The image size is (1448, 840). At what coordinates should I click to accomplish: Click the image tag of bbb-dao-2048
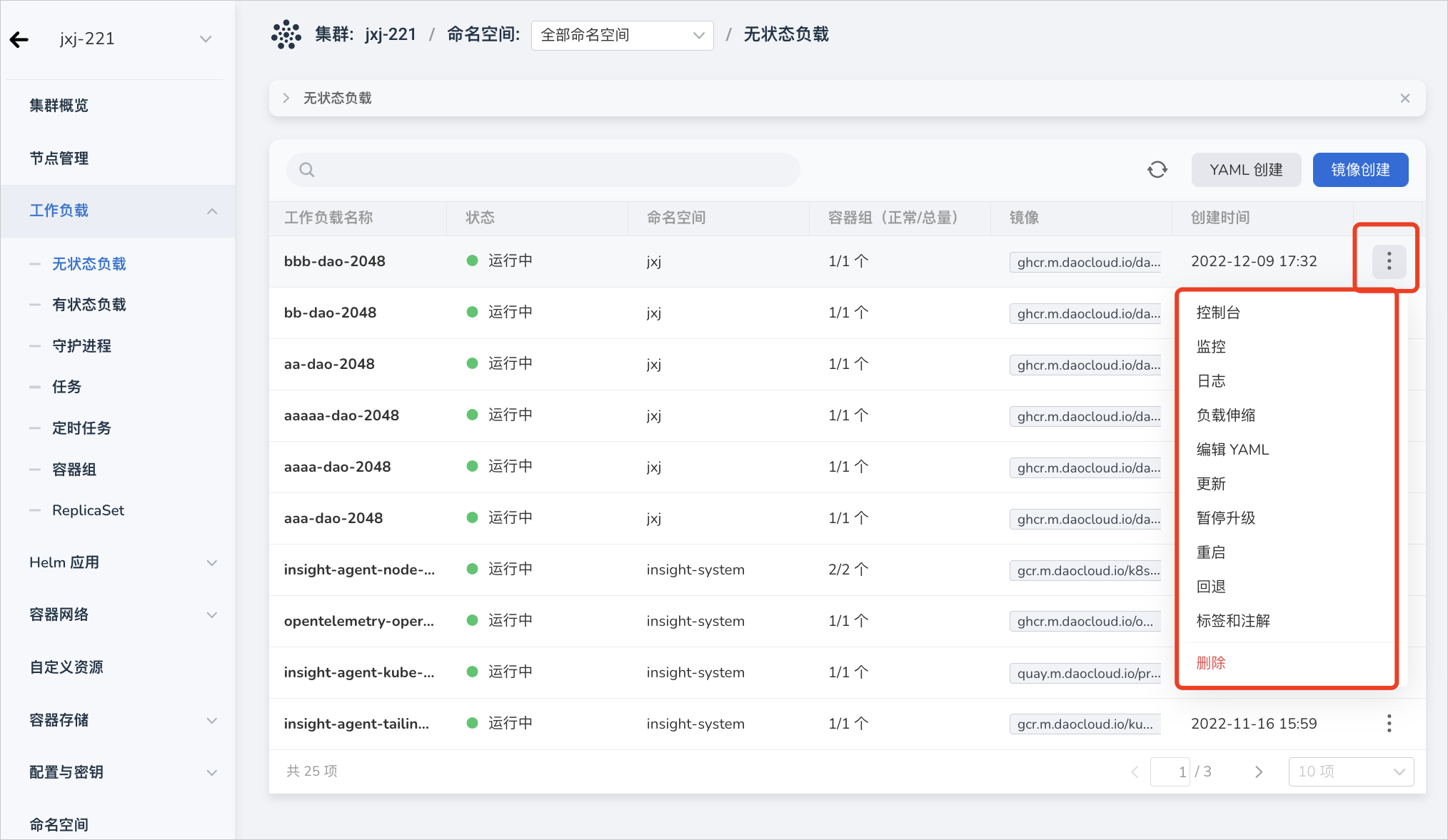coord(1085,262)
